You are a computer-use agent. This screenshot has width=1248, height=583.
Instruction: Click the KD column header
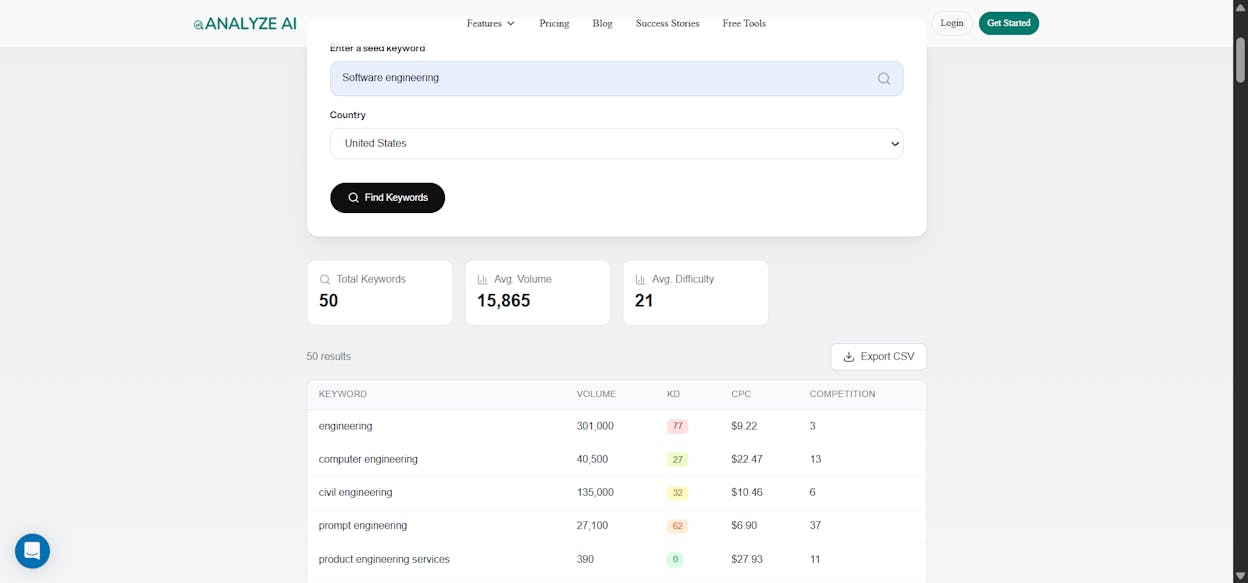tap(673, 394)
